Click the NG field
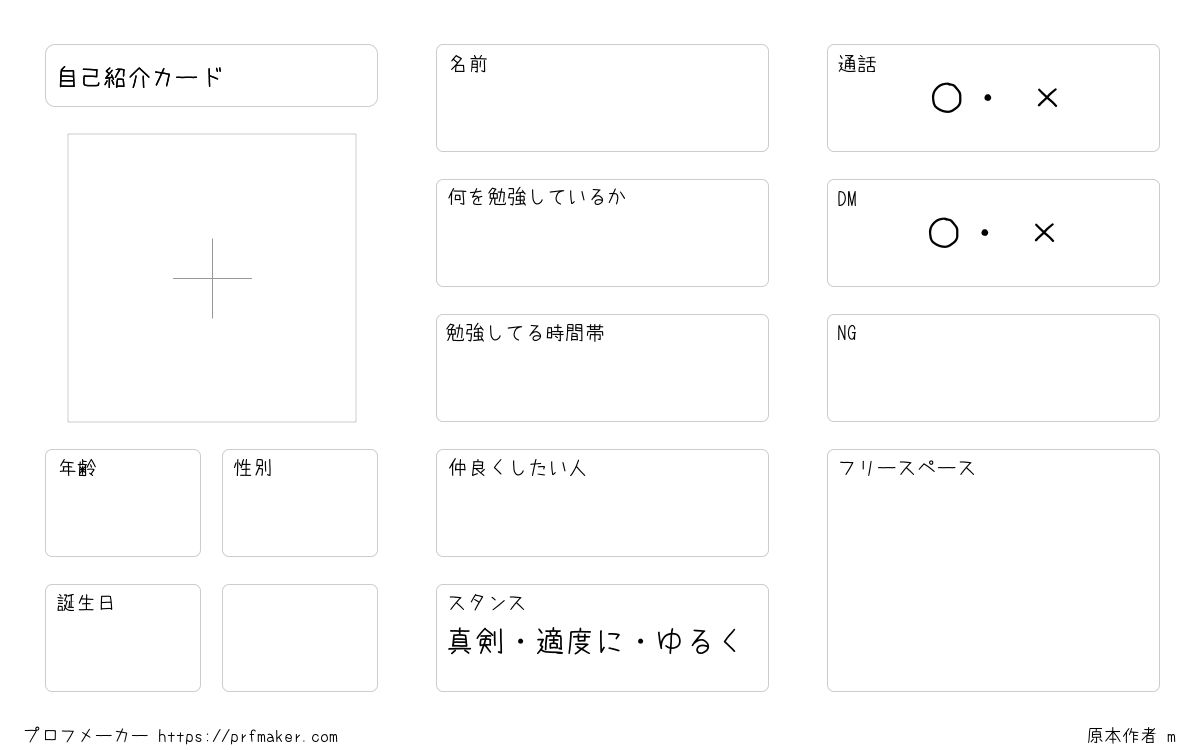Image resolution: width=1200 pixels, height=750 pixels. pos(993,368)
